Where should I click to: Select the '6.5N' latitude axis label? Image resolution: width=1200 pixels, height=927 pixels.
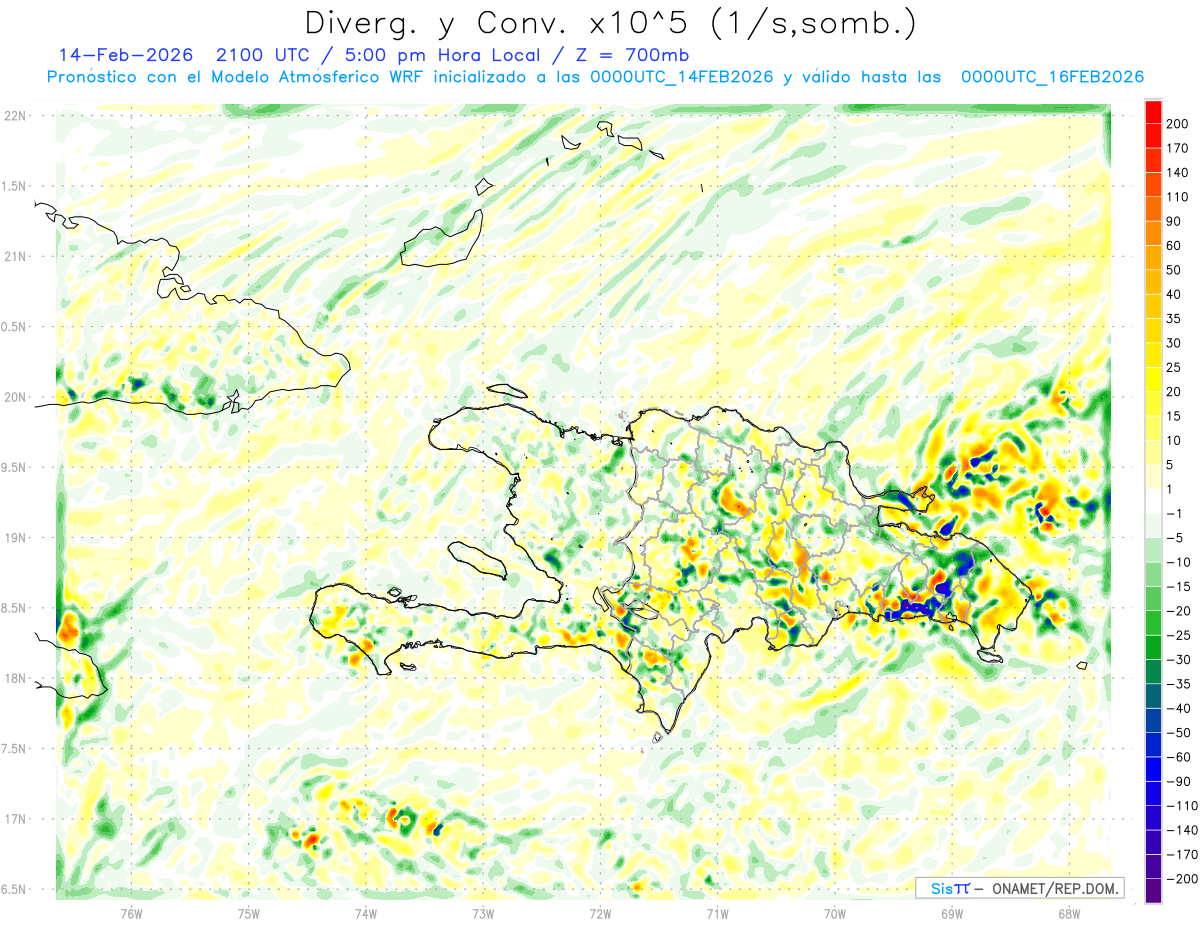(15, 890)
